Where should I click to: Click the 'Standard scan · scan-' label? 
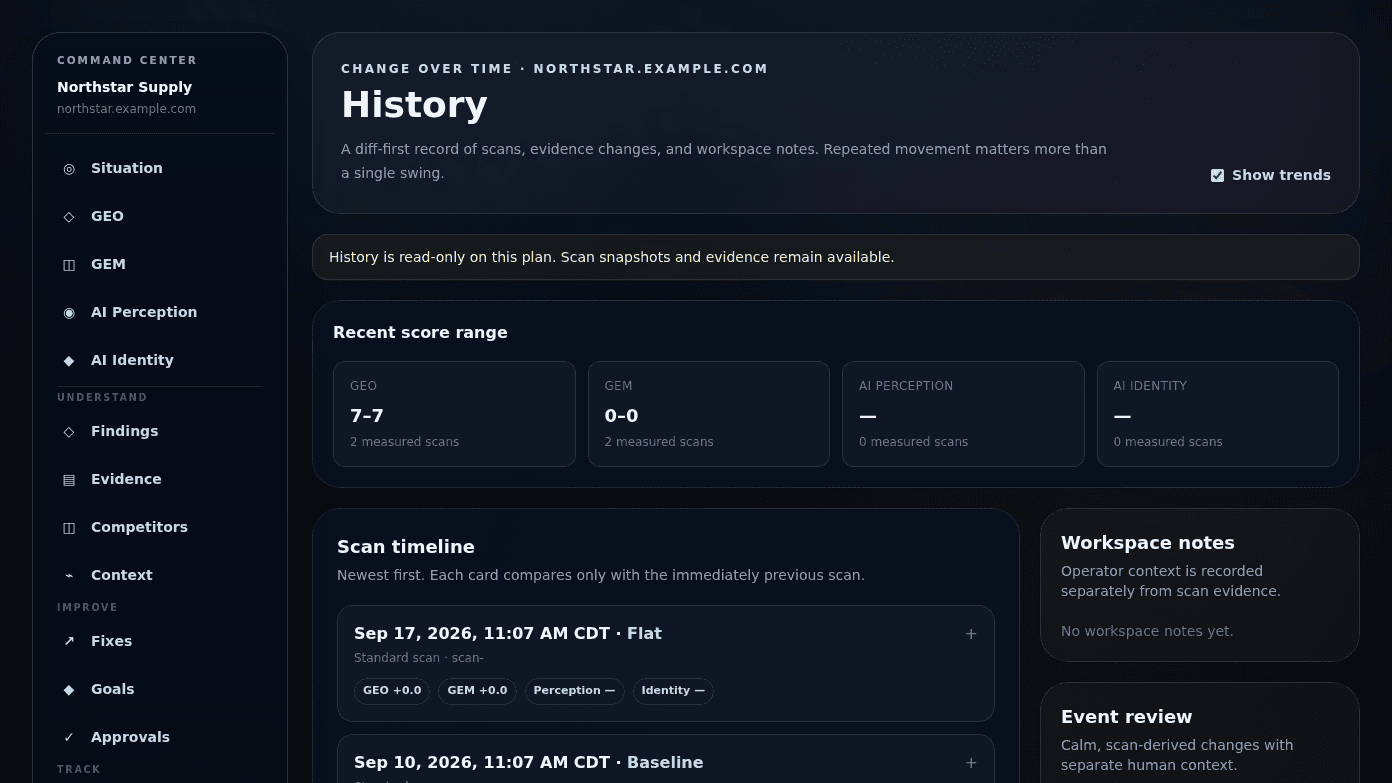419,658
